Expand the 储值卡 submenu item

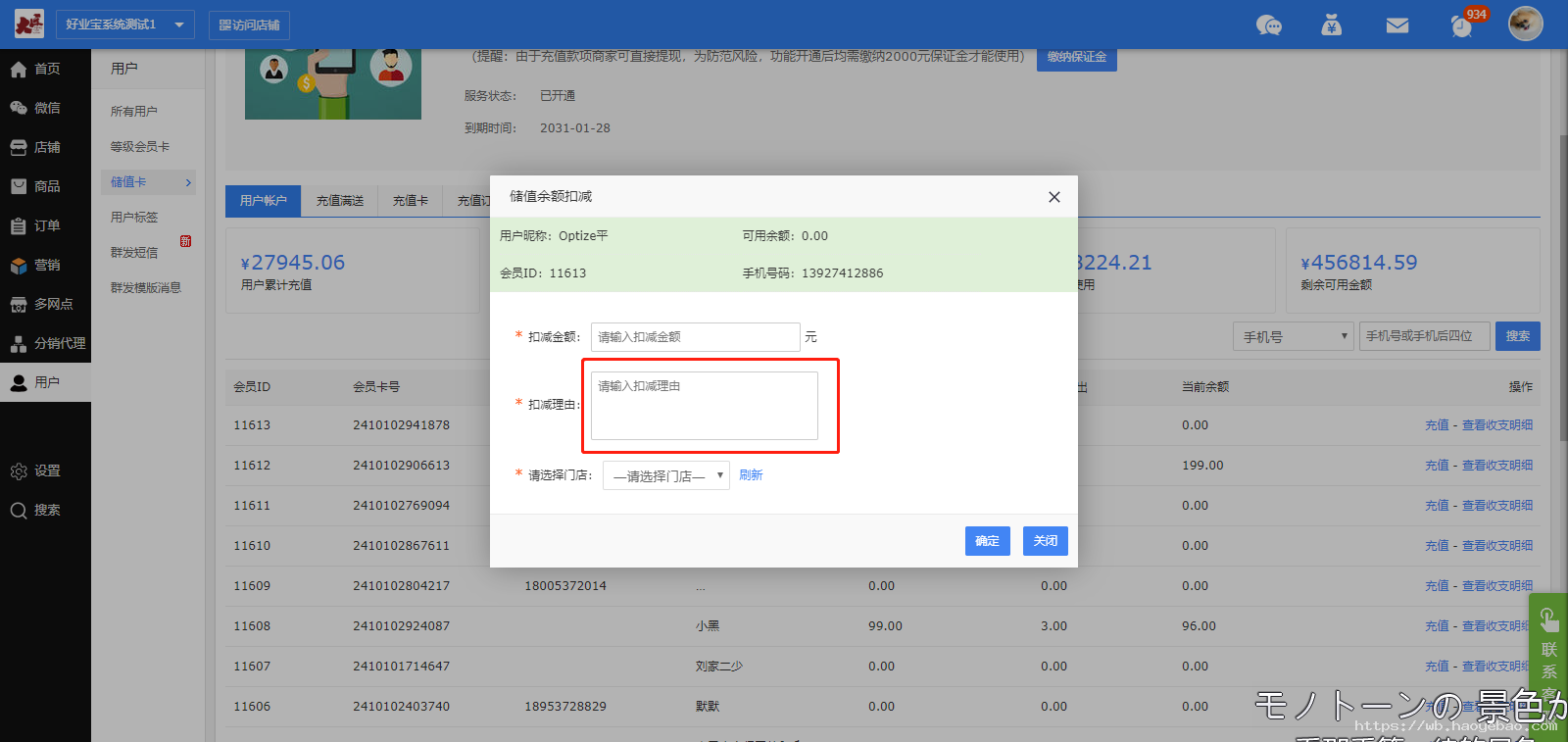pyautogui.click(x=148, y=182)
